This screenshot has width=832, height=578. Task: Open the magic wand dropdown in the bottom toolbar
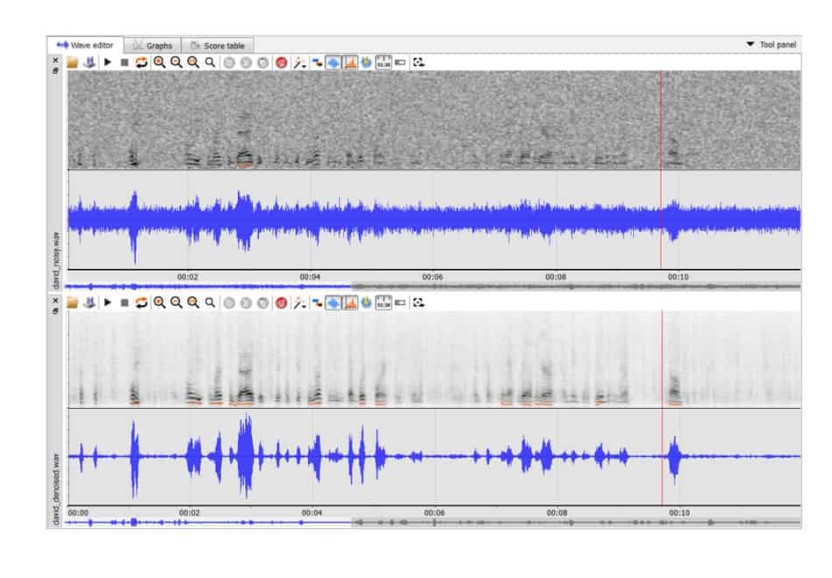click(x=299, y=302)
